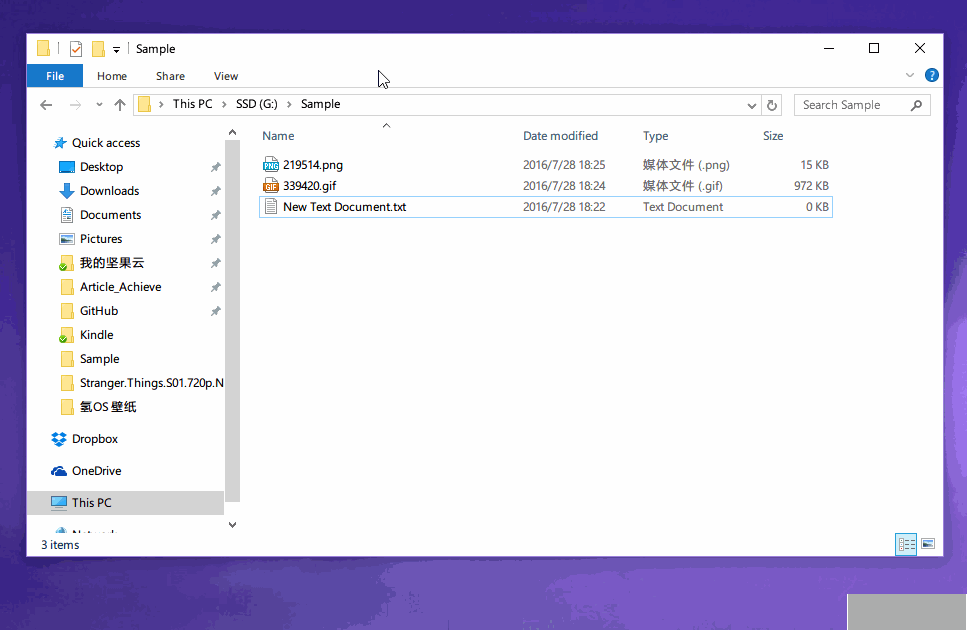
Task: Sort by the Type column header
Action: click(656, 136)
